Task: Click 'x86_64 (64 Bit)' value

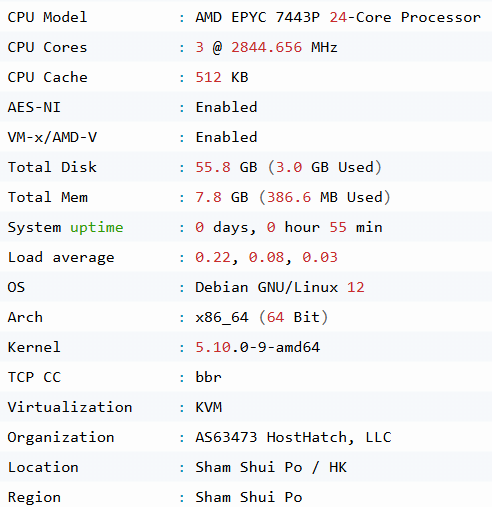Action: pyautogui.click(x=262, y=317)
